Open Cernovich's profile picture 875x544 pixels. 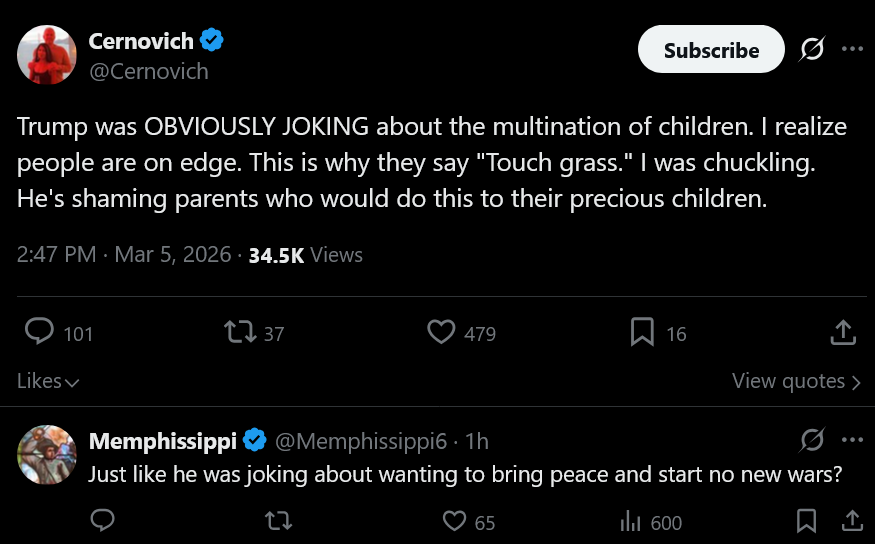[x=47, y=55]
